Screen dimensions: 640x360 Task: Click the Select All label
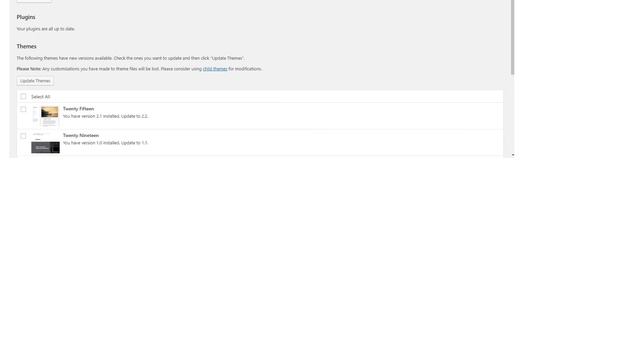coord(40,97)
